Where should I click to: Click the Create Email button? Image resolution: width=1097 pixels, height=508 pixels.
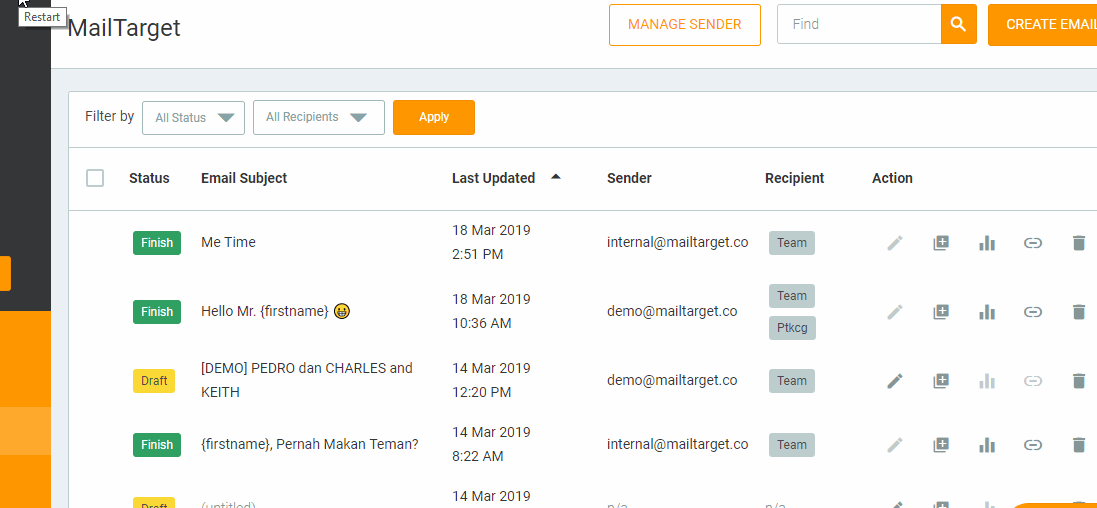click(x=1042, y=24)
